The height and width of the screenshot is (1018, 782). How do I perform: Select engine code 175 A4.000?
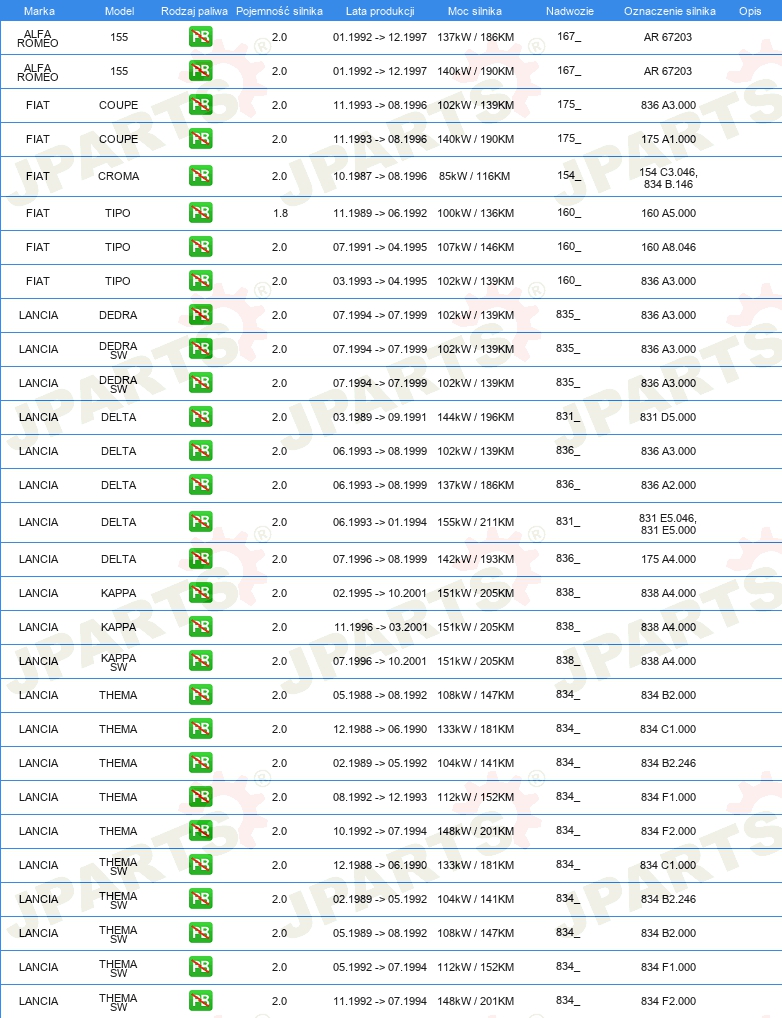(668, 559)
